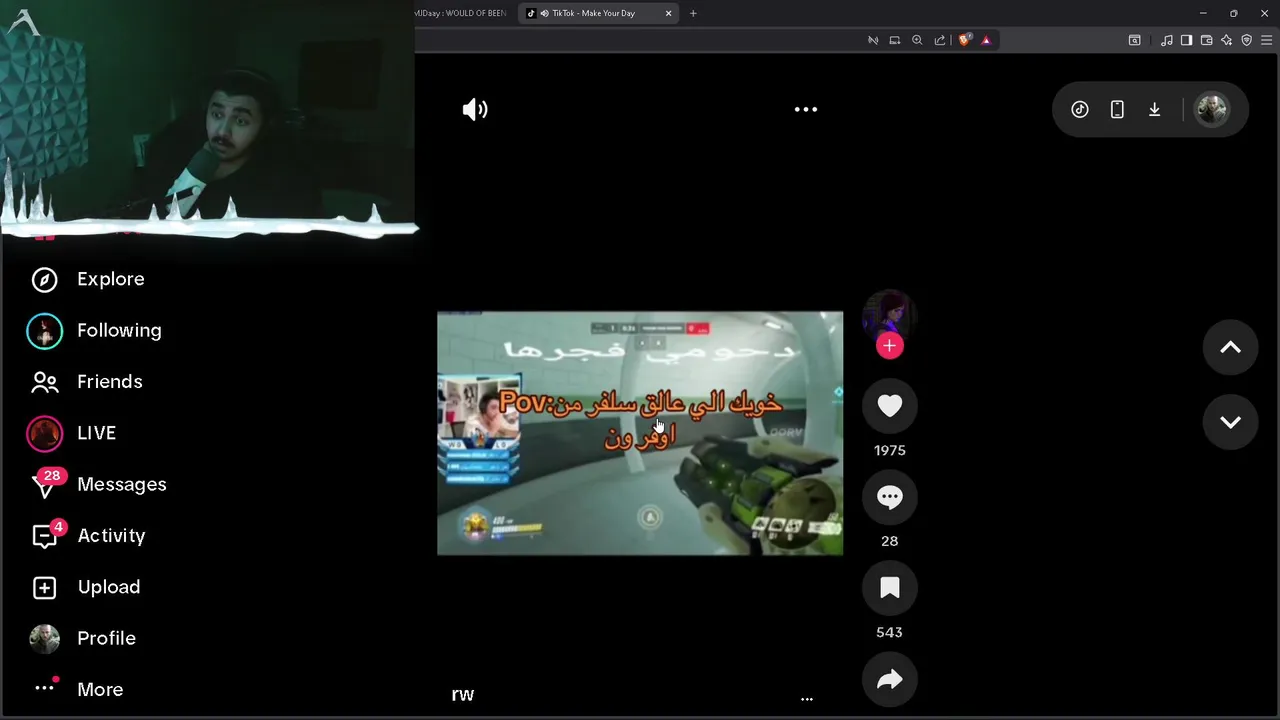Open Brave Shields lion icon

pos(964,40)
